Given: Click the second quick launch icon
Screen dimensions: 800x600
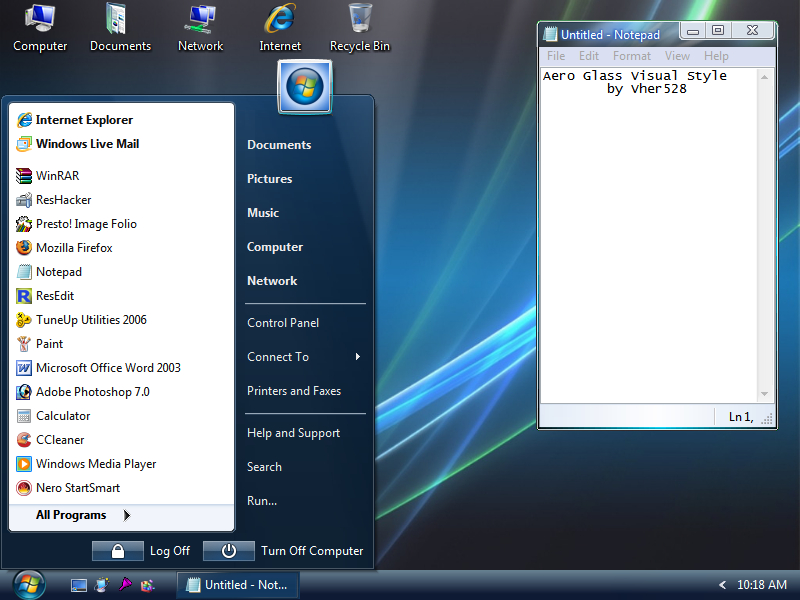Looking at the screenshot, I should pyautogui.click(x=102, y=585).
